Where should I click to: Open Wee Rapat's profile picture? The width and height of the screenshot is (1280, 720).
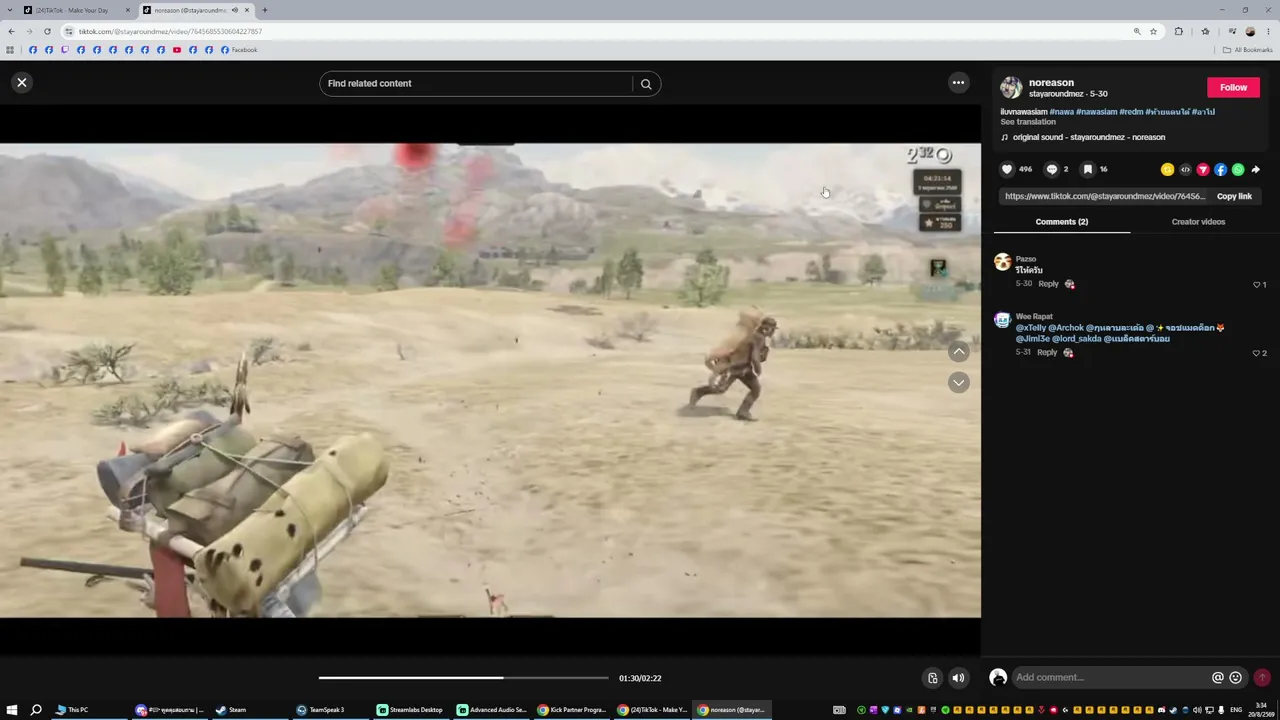coord(1002,321)
